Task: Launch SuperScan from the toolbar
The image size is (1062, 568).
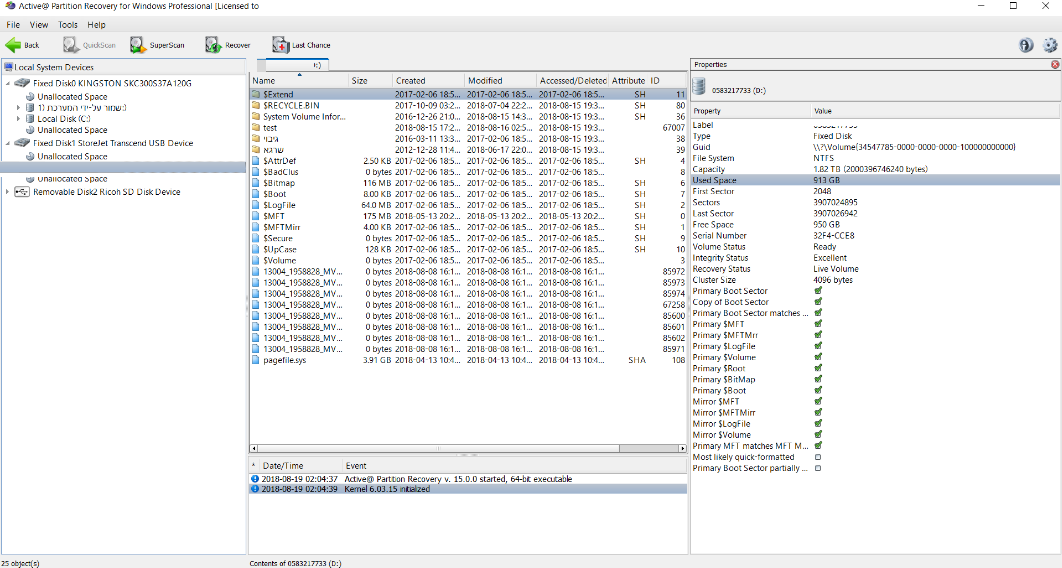Action: point(157,45)
